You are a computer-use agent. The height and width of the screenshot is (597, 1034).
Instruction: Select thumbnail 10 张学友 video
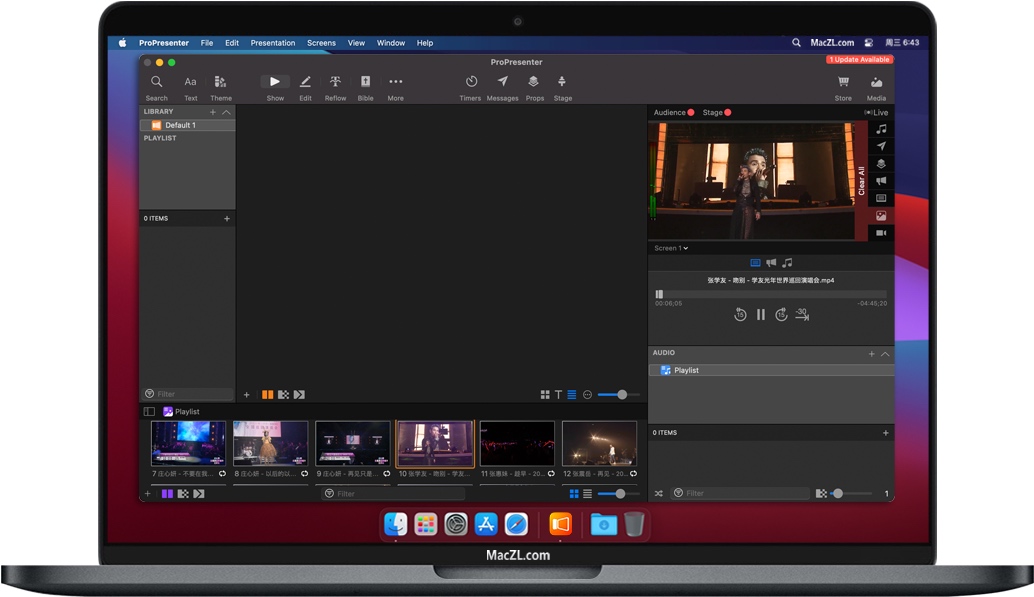click(435, 444)
